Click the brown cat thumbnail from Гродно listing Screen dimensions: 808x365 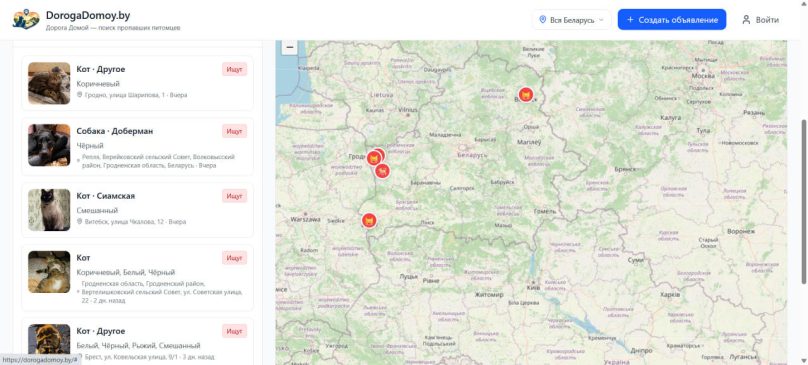pyautogui.click(x=49, y=83)
